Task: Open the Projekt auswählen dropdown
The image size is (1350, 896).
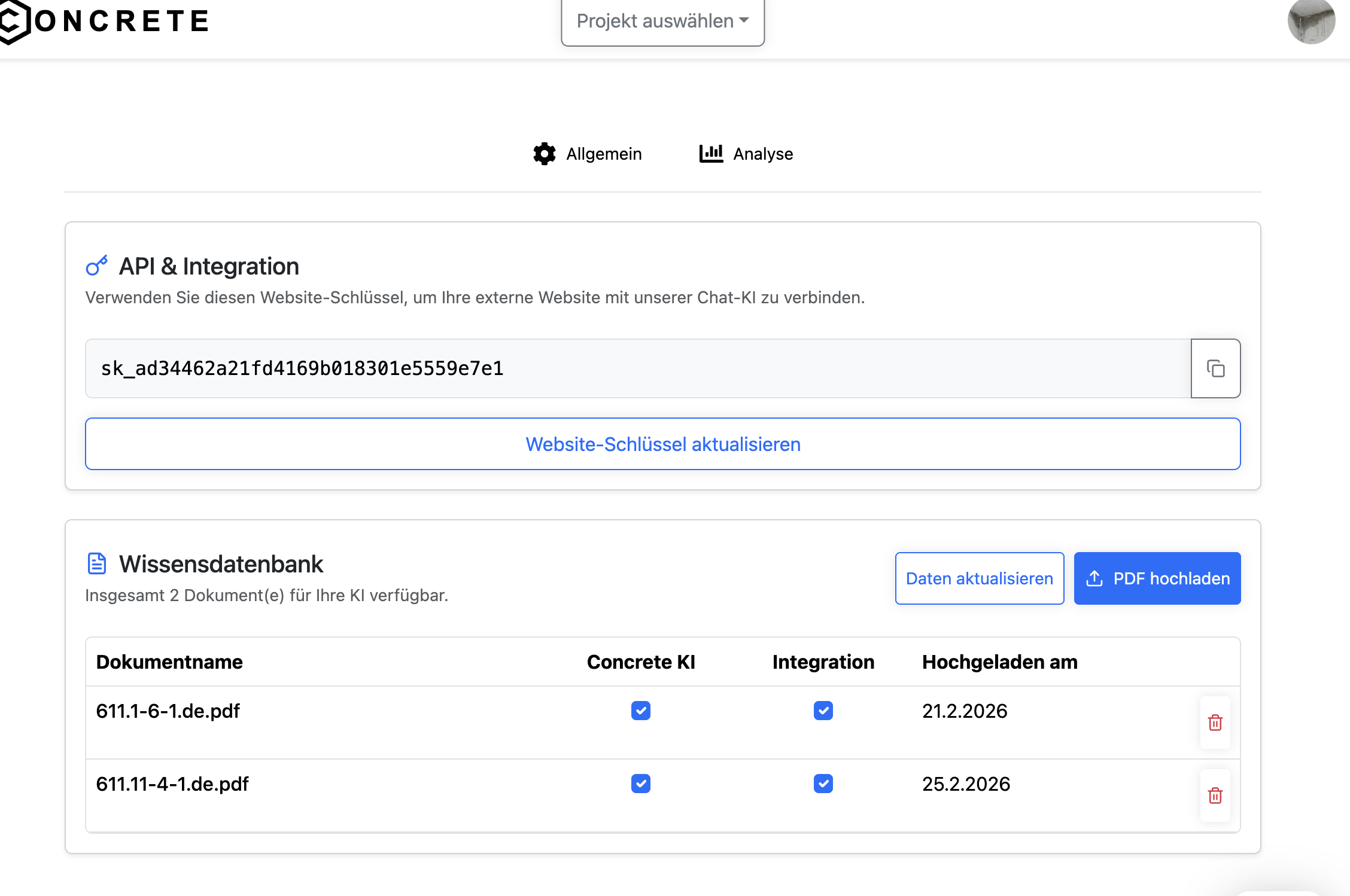Action: pos(662,22)
